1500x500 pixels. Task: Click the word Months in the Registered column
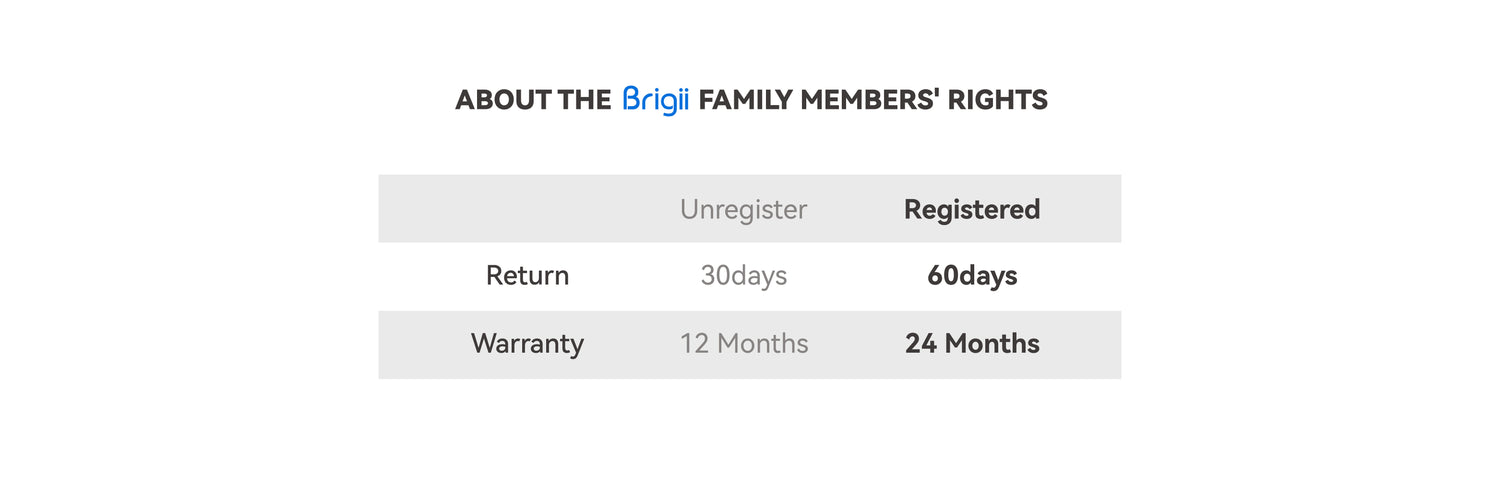(992, 344)
